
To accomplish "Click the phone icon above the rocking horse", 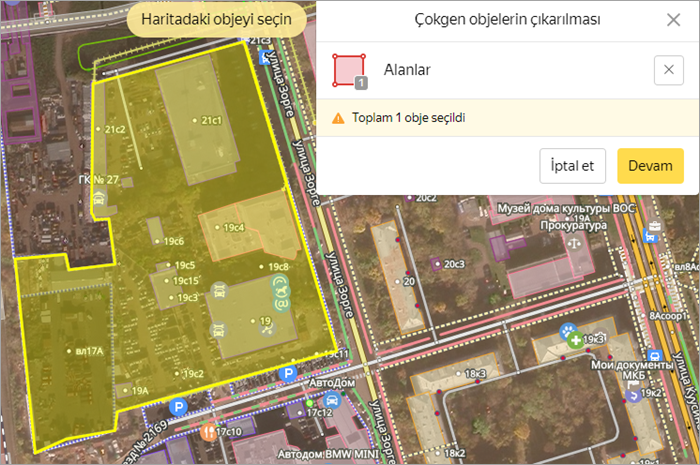I will tap(280, 281).
